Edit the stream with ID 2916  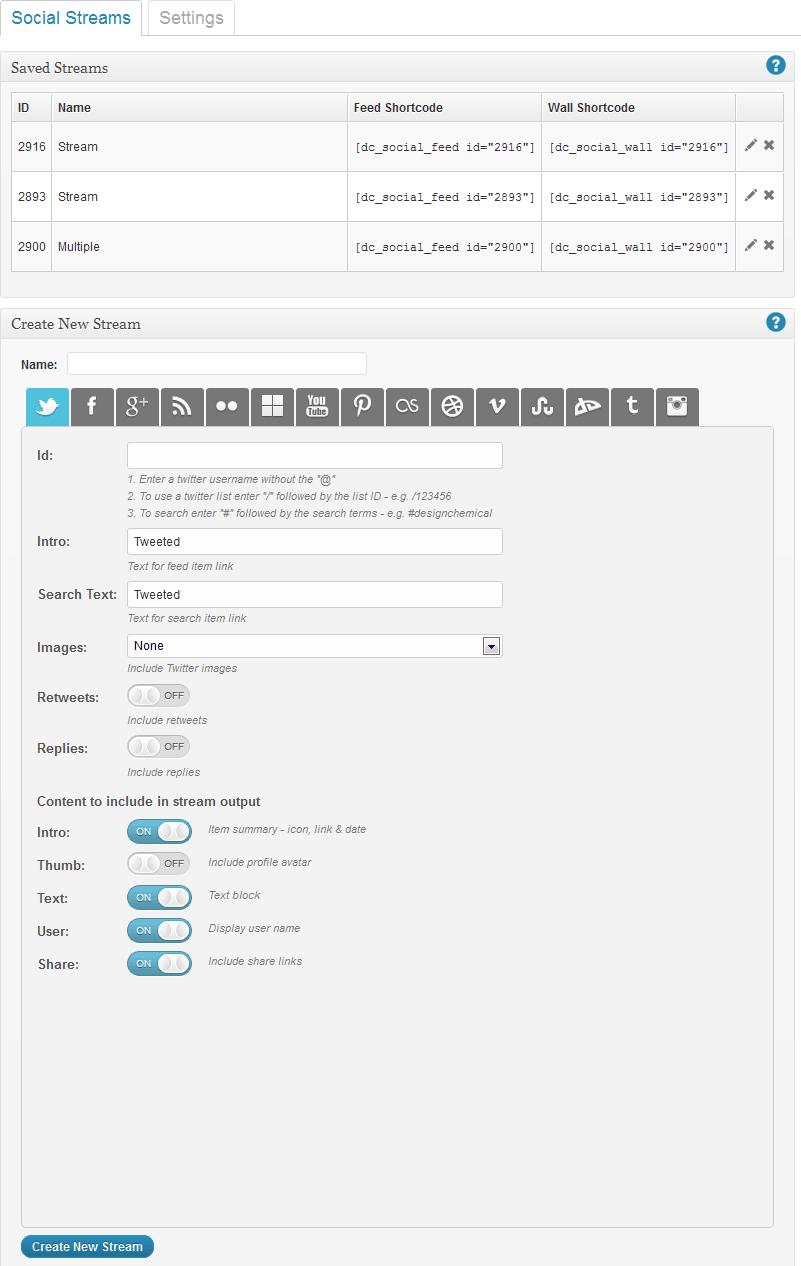[x=750, y=146]
